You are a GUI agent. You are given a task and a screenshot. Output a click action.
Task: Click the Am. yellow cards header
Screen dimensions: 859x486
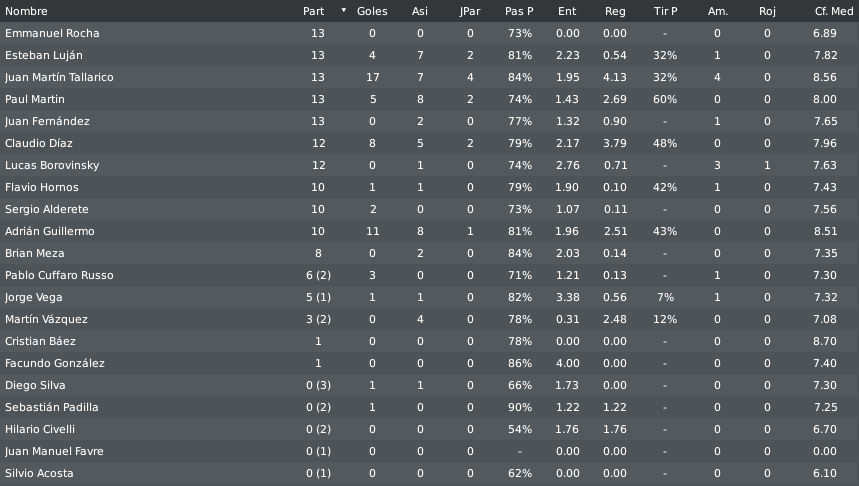pyautogui.click(x=718, y=11)
